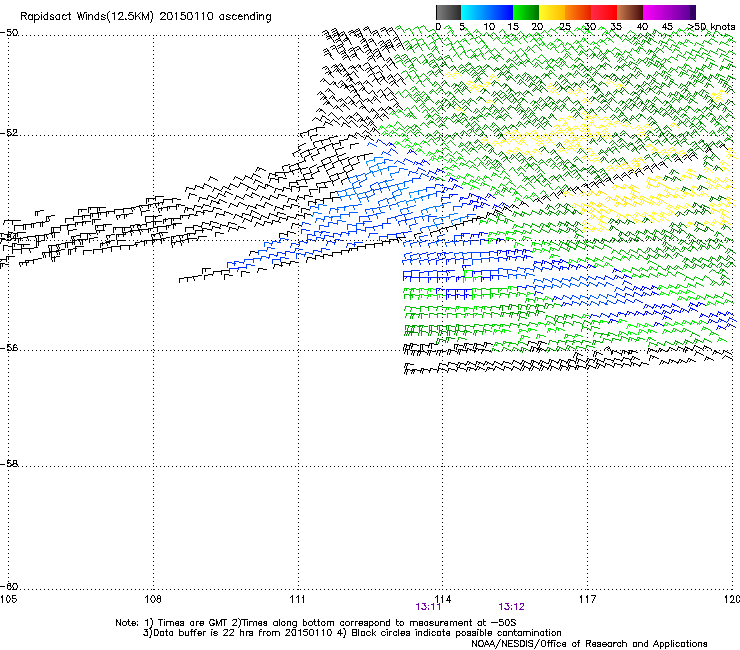This screenshot has width=740, height=650.
Task: Click the legend value '45'
Action: click(667, 27)
